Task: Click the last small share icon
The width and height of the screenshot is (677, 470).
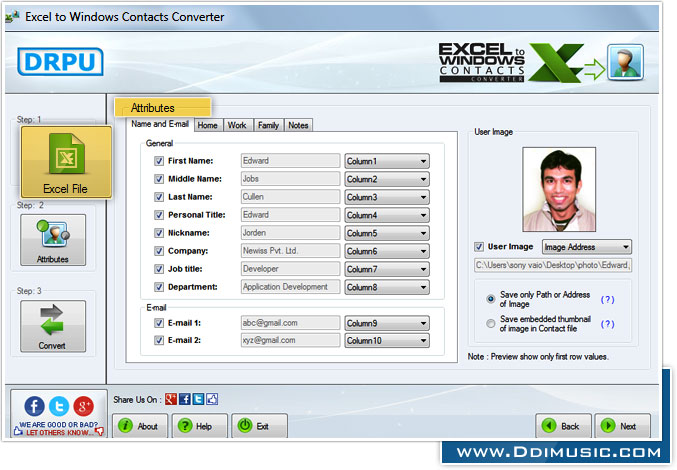Action: 212,399
